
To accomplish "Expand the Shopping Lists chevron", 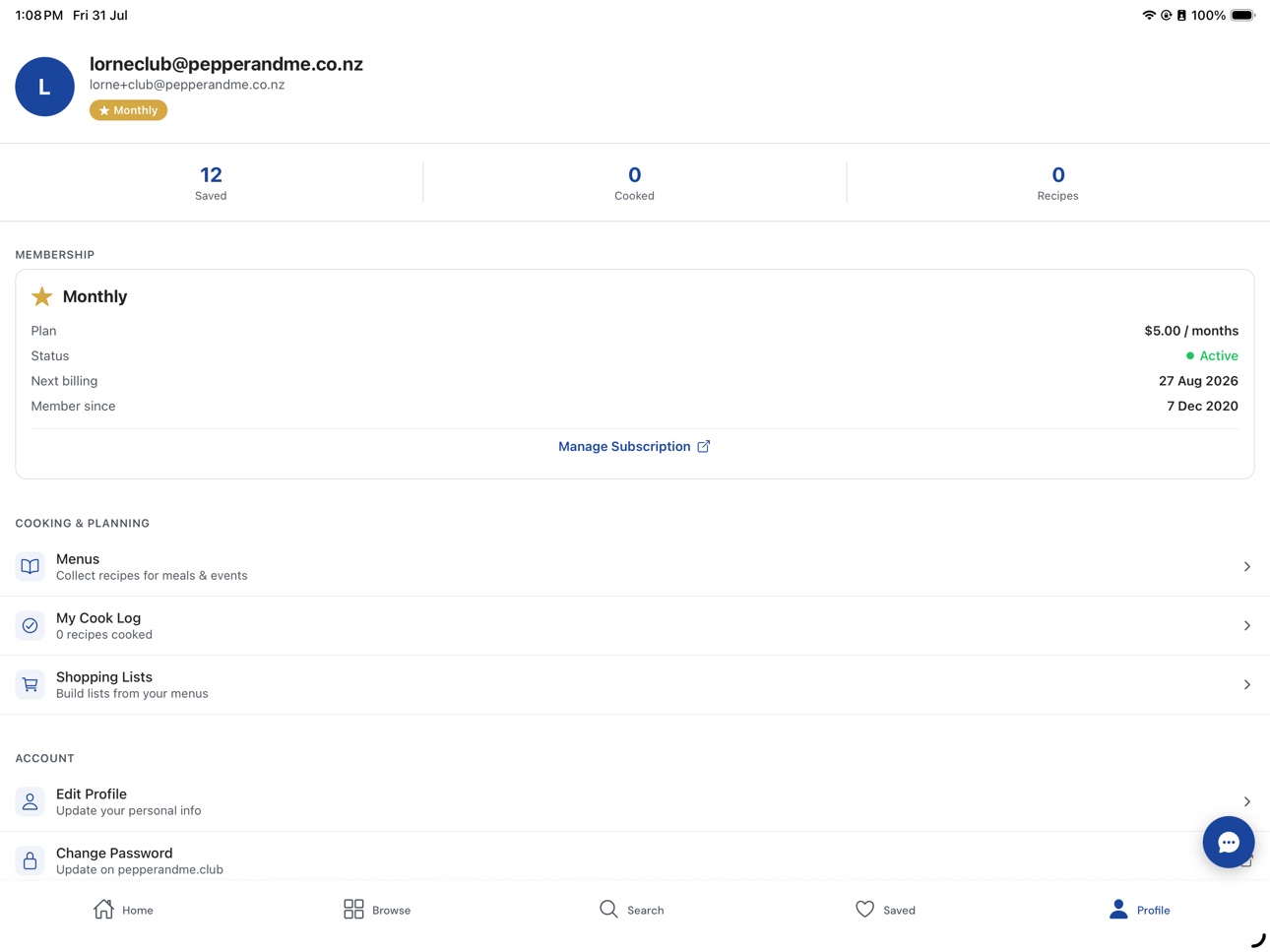I will click(x=1246, y=684).
